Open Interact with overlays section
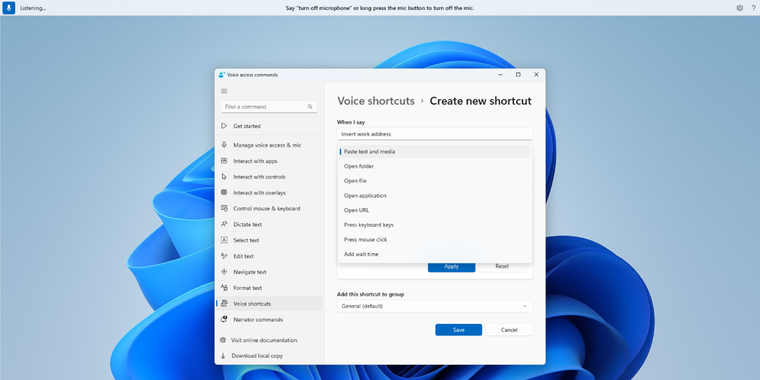This screenshot has width=760, height=380. pos(269,192)
